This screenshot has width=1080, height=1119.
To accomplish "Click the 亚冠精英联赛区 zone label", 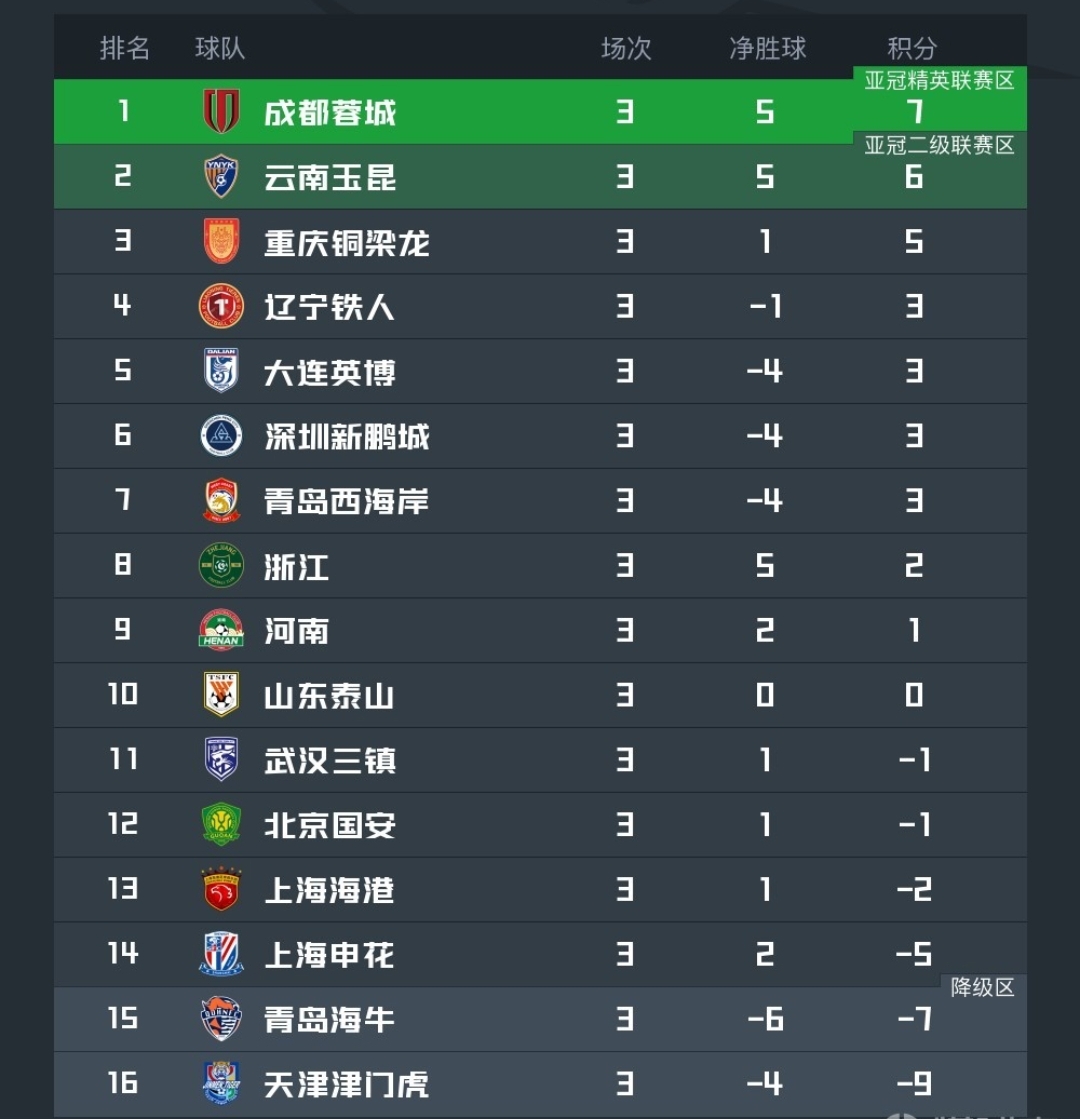I will click(939, 81).
